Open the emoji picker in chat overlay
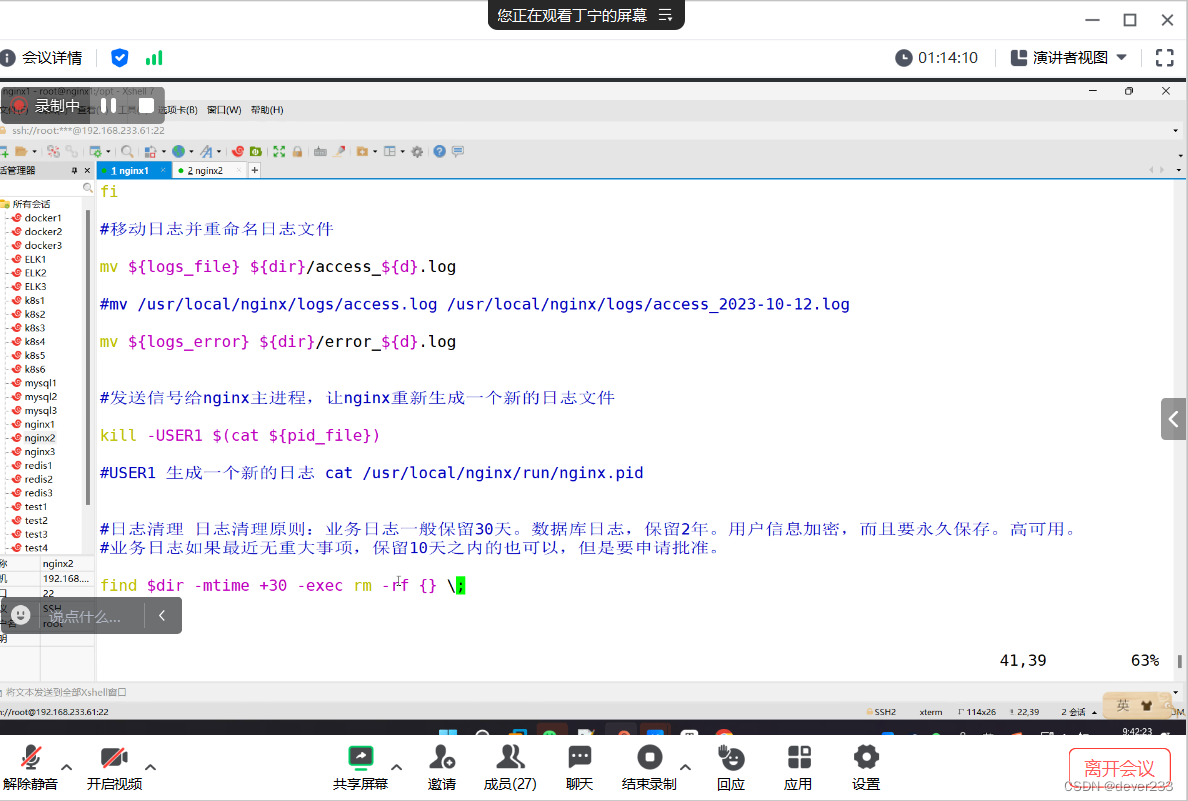The image size is (1188, 801). coord(20,615)
